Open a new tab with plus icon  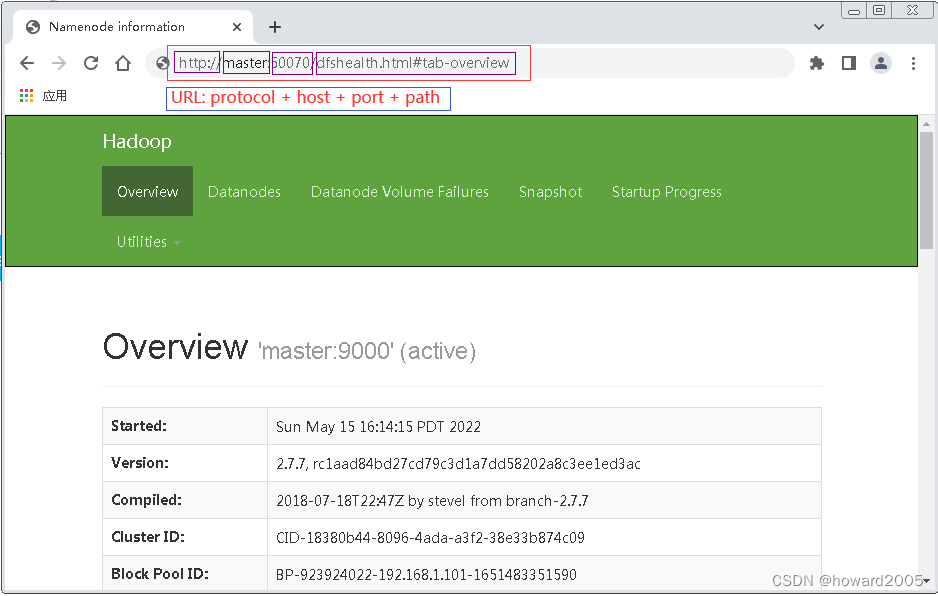pos(275,27)
